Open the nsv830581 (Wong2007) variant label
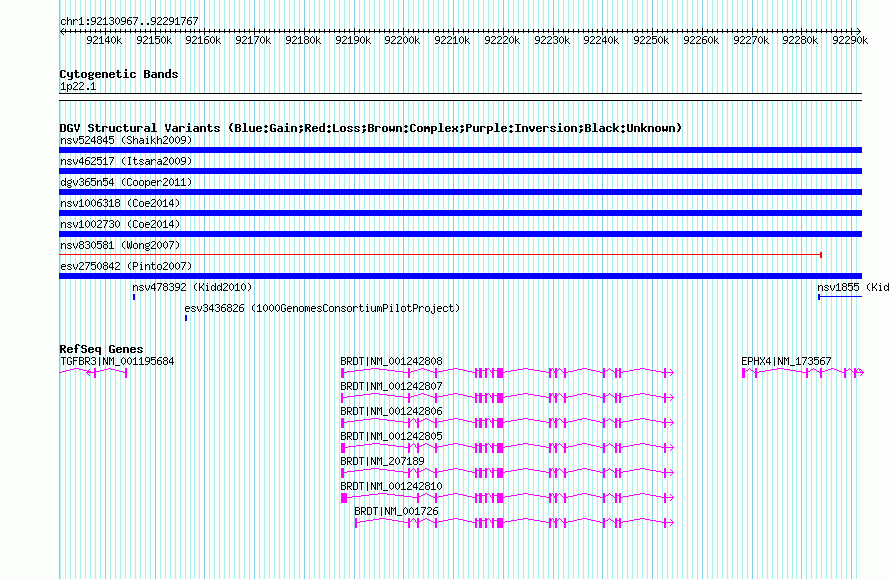The image size is (890, 579). point(120,245)
